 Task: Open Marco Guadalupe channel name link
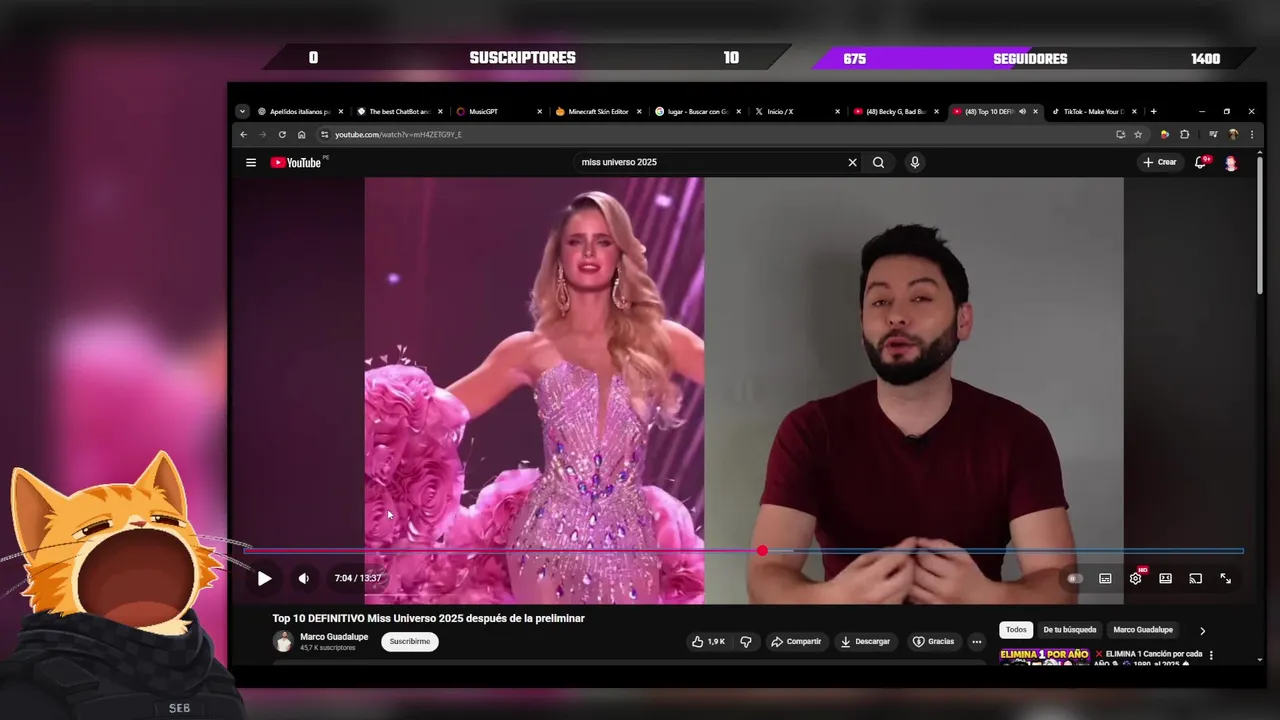point(334,637)
